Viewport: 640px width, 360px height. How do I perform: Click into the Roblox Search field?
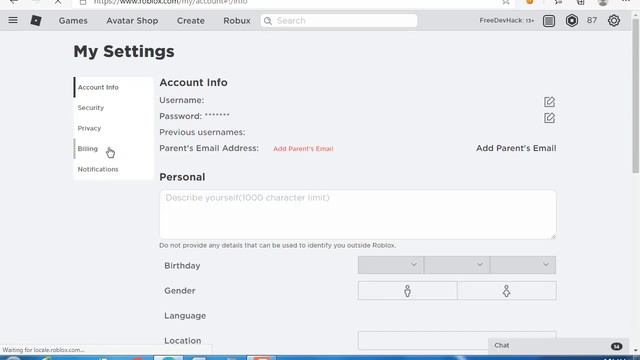339,21
